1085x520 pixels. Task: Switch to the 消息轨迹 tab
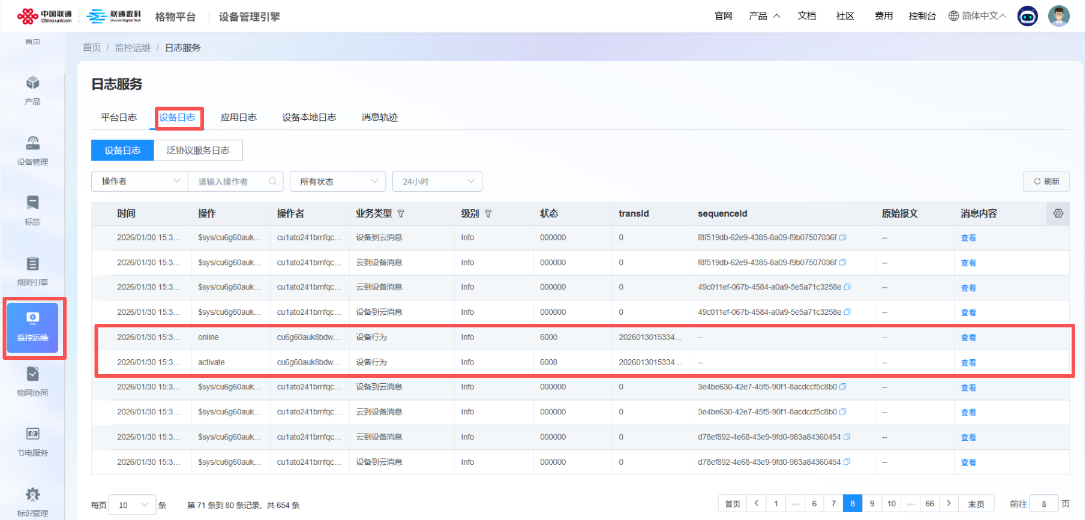coord(380,117)
